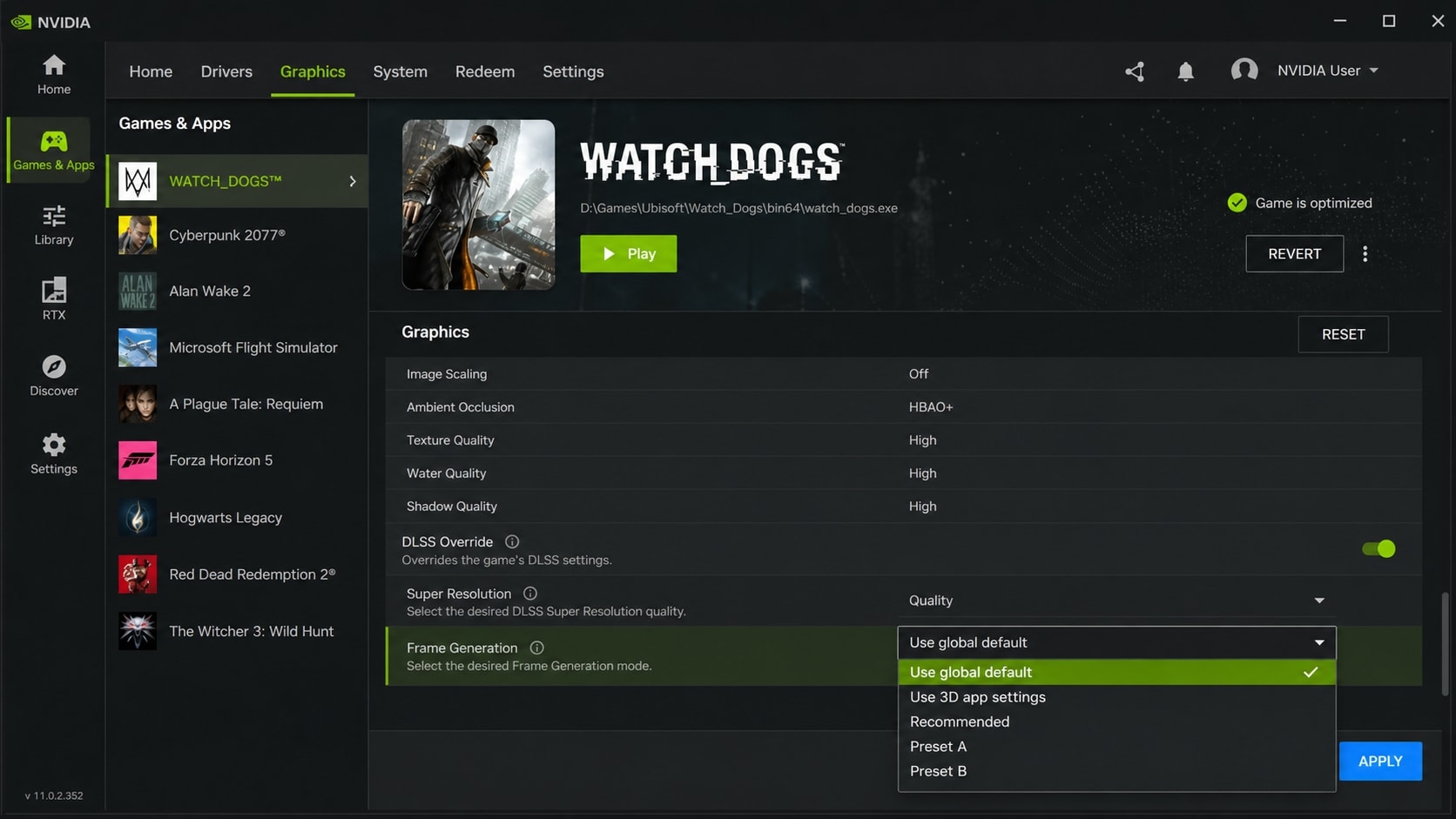This screenshot has width=1456, height=819.
Task: Switch to the Redeem tab
Action: [x=485, y=71]
